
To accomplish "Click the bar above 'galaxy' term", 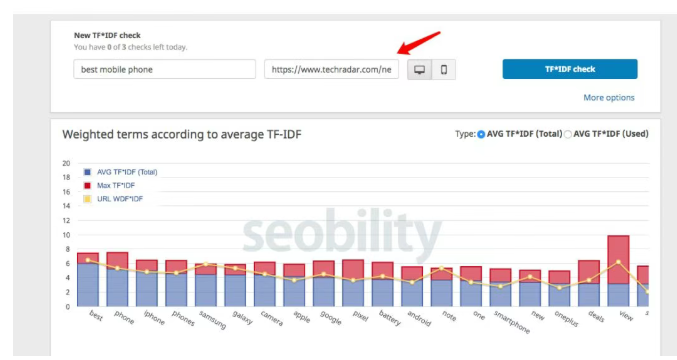I will [235, 285].
